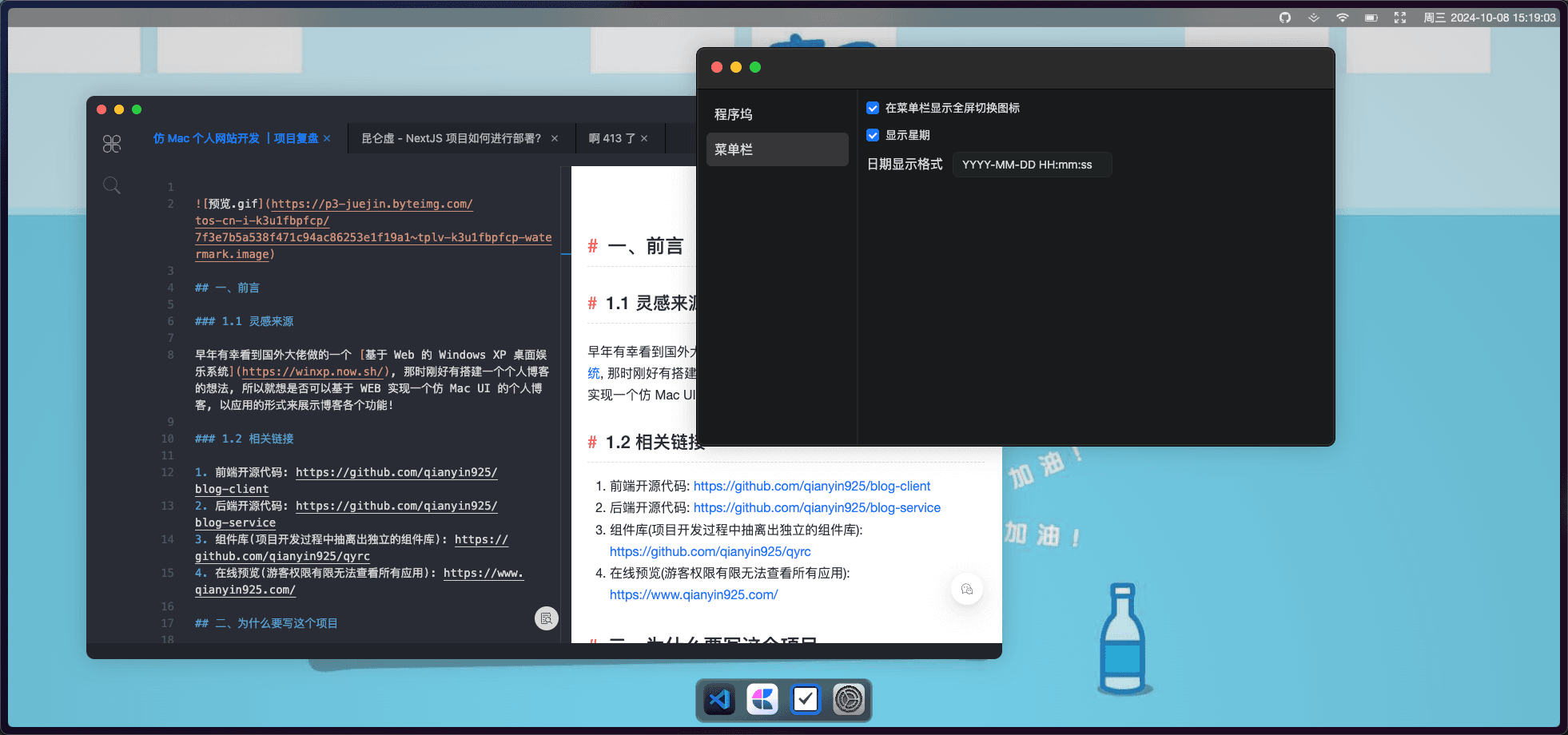The width and height of the screenshot is (1568, 735).
Task: Click the round preview button in editor pane
Action: 547,618
